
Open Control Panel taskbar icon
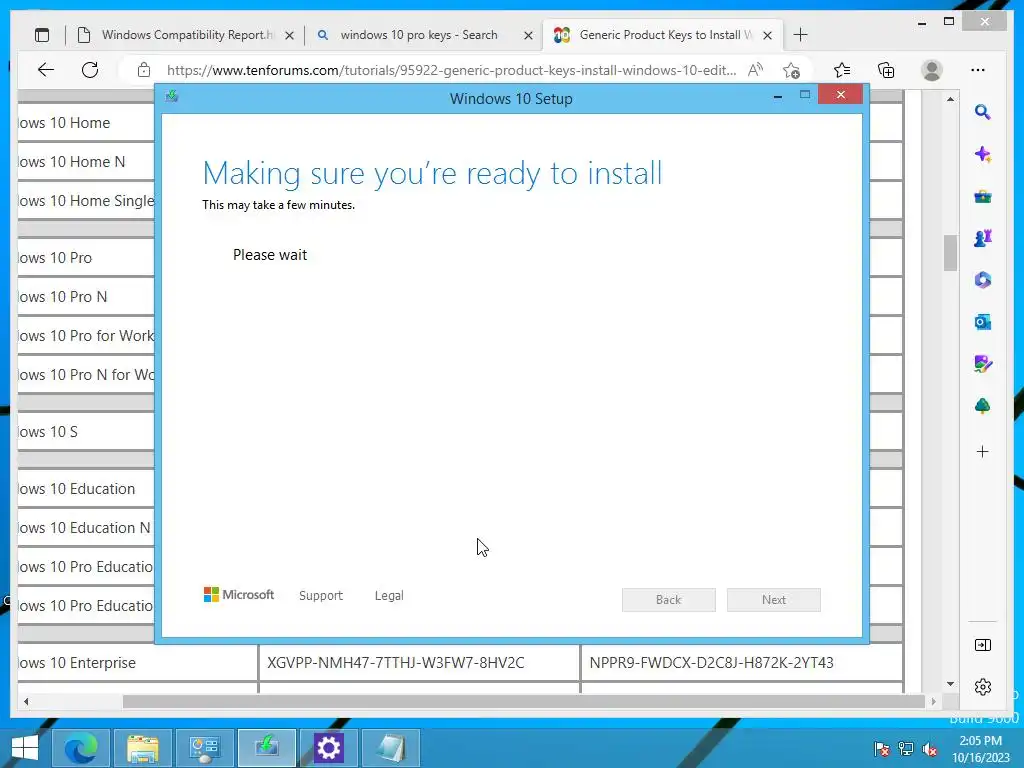(x=204, y=748)
